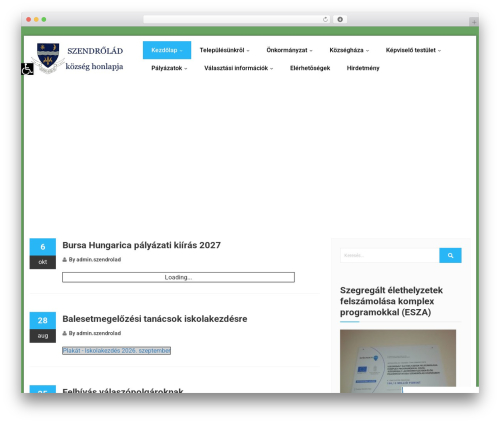Open the Kezdőlap menu
Screen dimensions: 500x423
(167, 50)
